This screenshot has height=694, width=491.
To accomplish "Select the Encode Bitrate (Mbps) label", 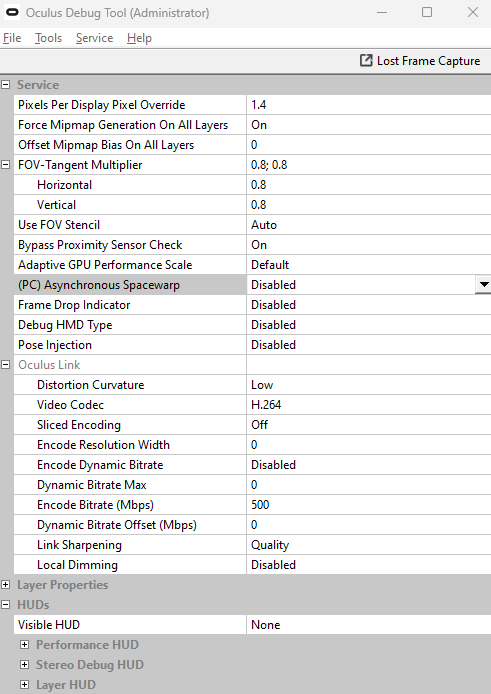I will pyautogui.click(x=96, y=505).
